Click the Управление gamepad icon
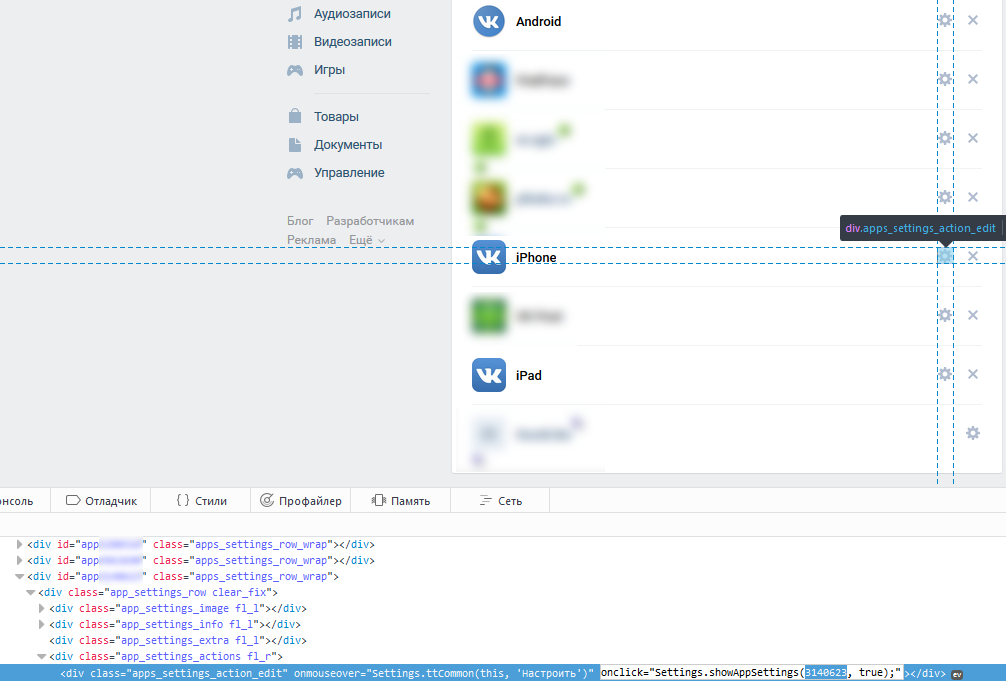 tap(294, 173)
